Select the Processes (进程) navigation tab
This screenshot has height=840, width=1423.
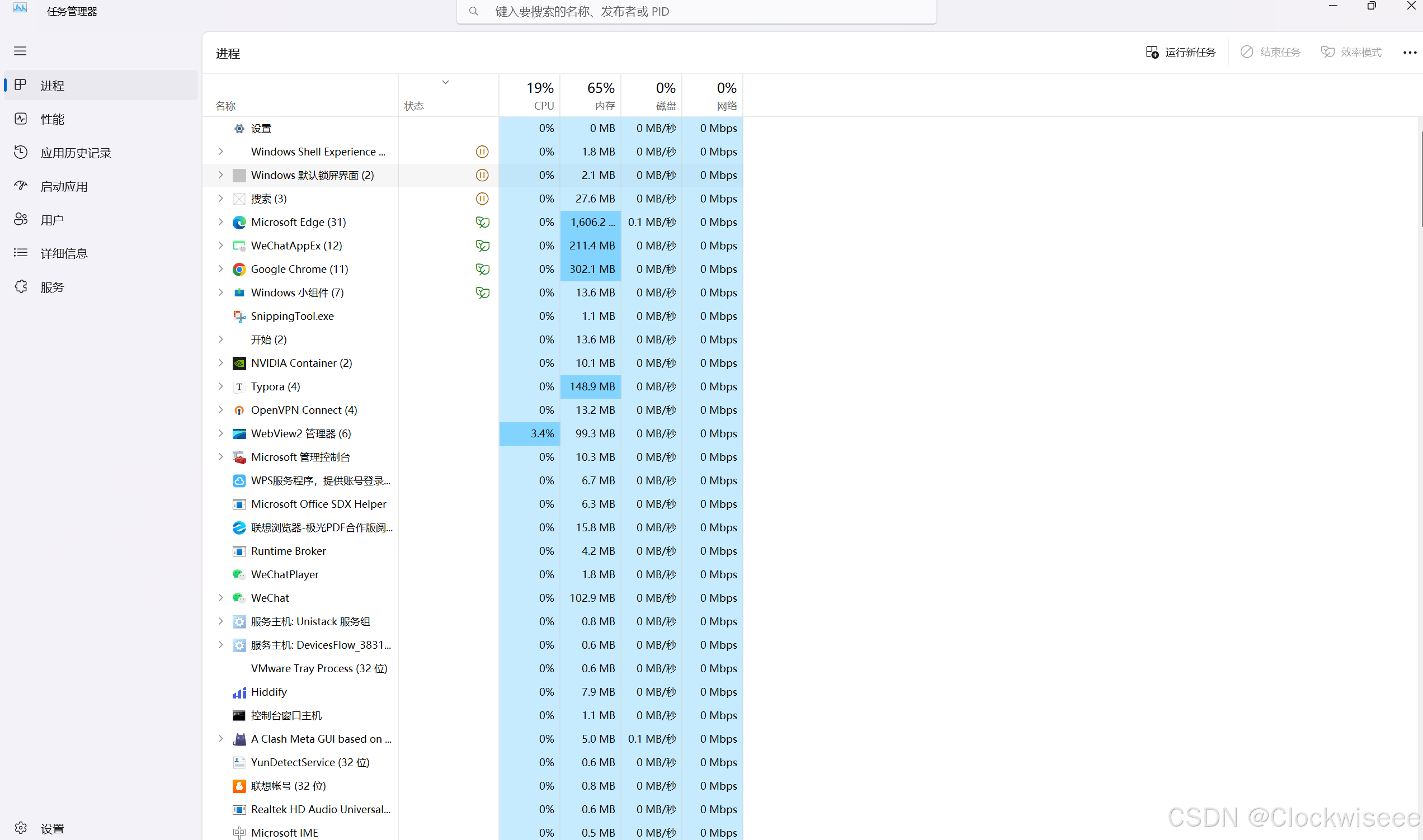point(52,86)
